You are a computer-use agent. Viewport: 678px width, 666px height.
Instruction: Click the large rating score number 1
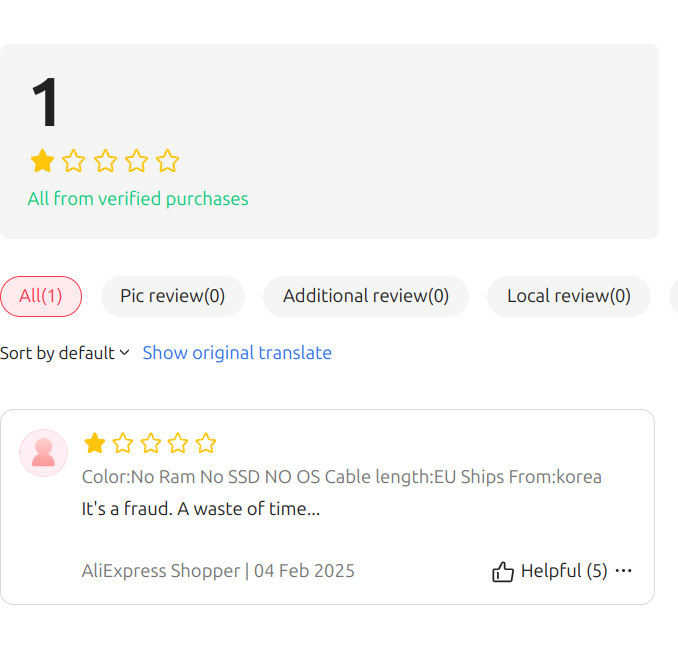point(45,102)
